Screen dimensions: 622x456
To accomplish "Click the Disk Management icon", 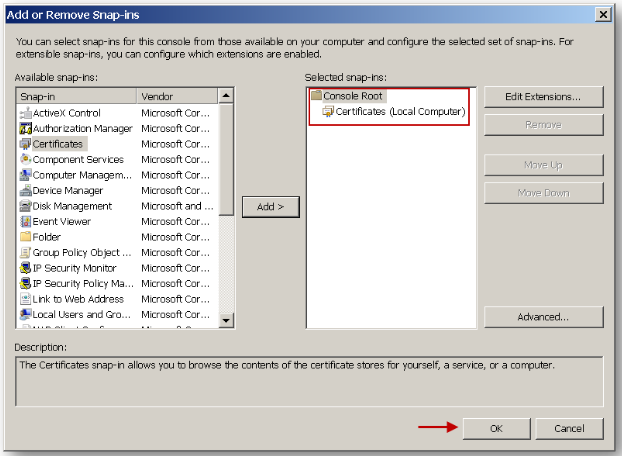I will pos(25,206).
